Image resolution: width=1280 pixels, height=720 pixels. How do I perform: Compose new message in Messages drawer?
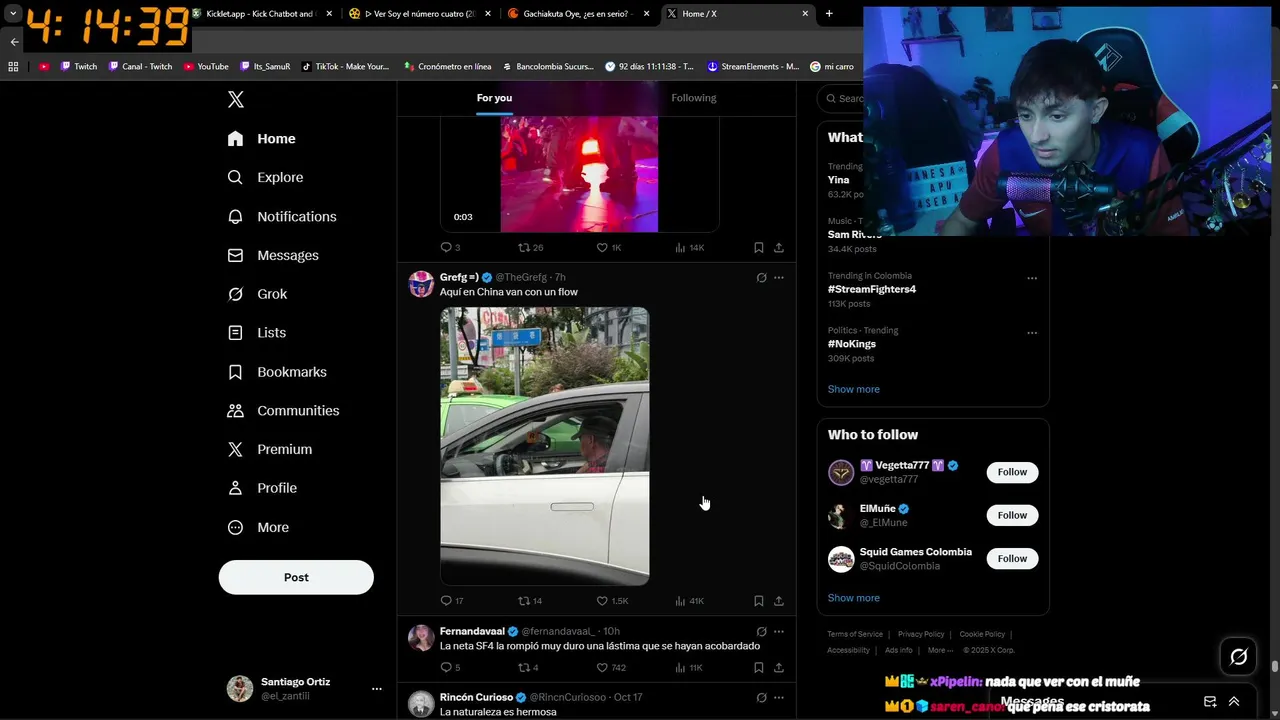pyautogui.click(x=1210, y=702)
